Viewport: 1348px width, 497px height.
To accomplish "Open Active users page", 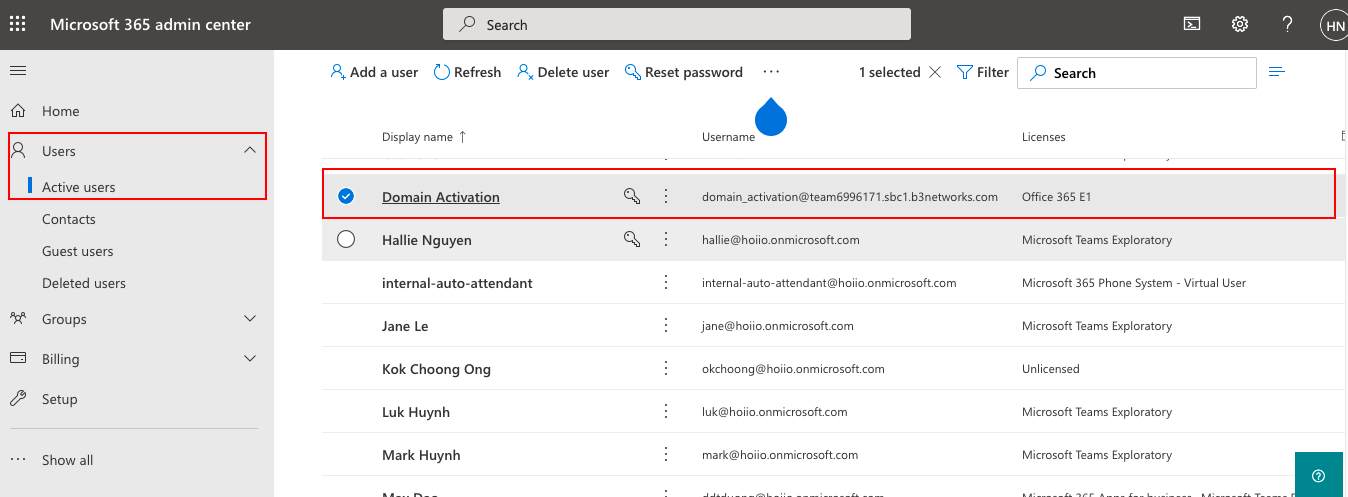I will tap(78, 187).
